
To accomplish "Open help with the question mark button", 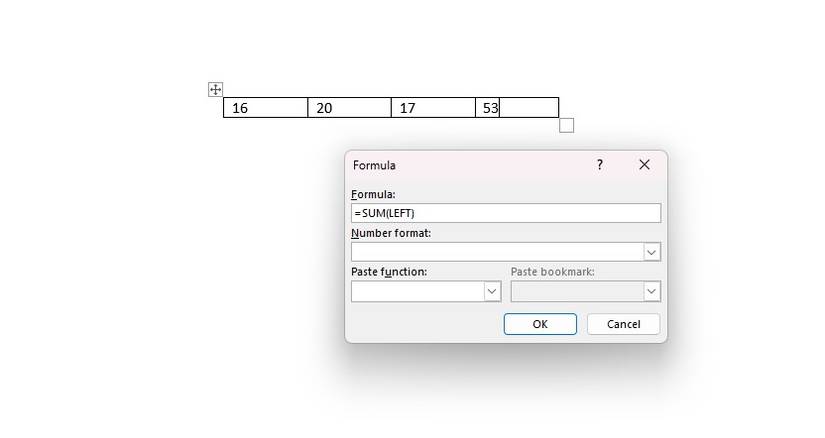I will 600,165.
